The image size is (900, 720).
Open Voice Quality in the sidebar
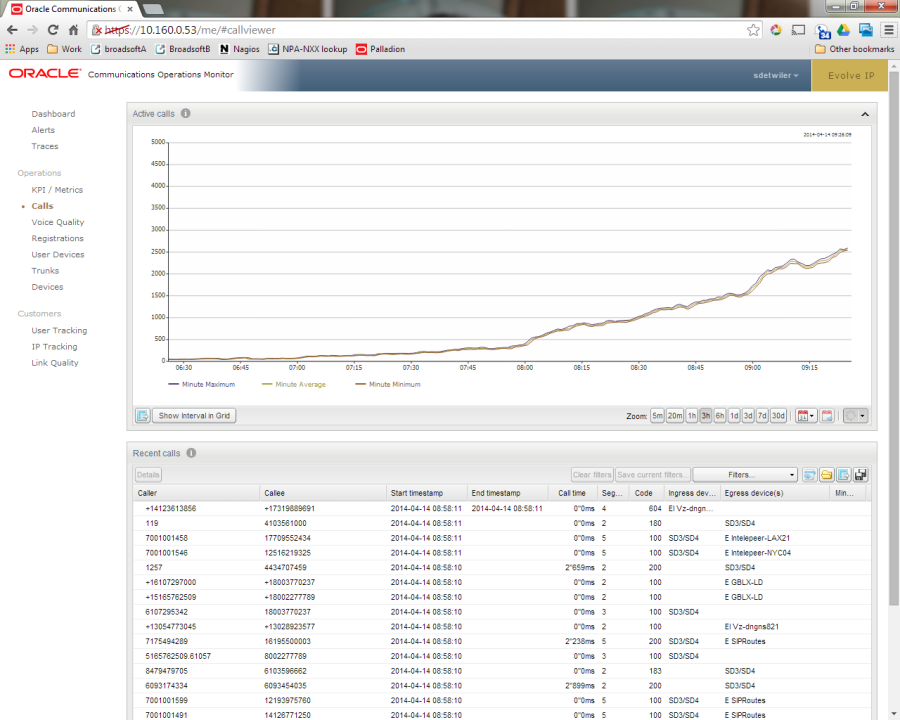pos(58,222)
